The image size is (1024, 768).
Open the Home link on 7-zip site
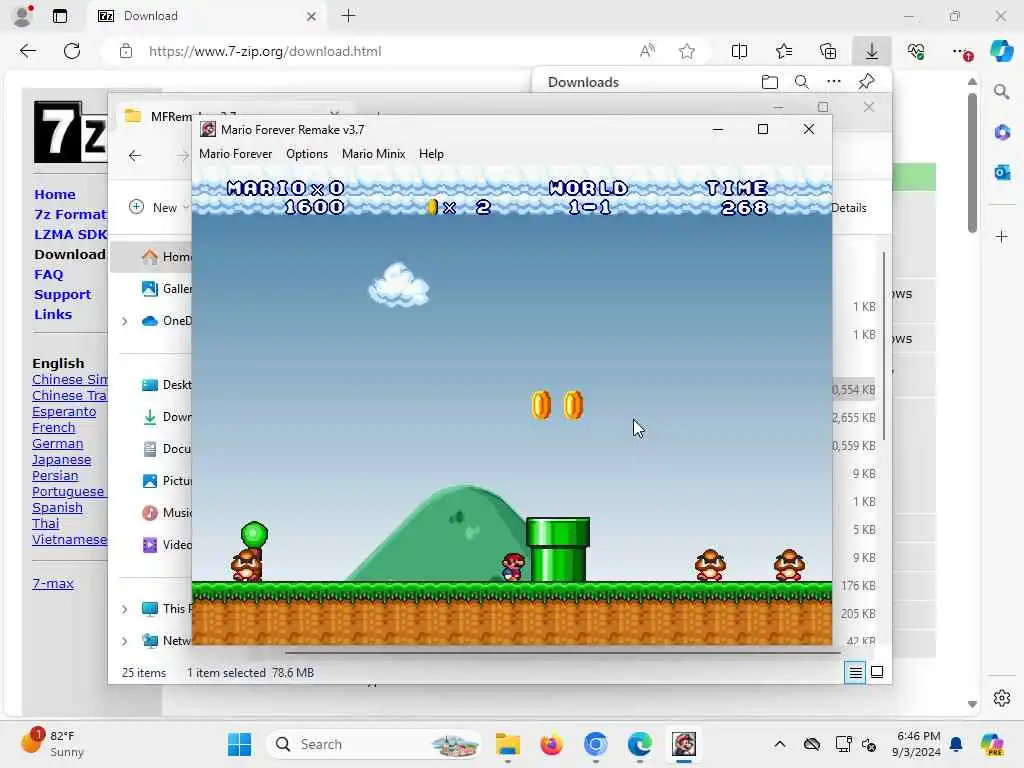(x=55, y=195)
